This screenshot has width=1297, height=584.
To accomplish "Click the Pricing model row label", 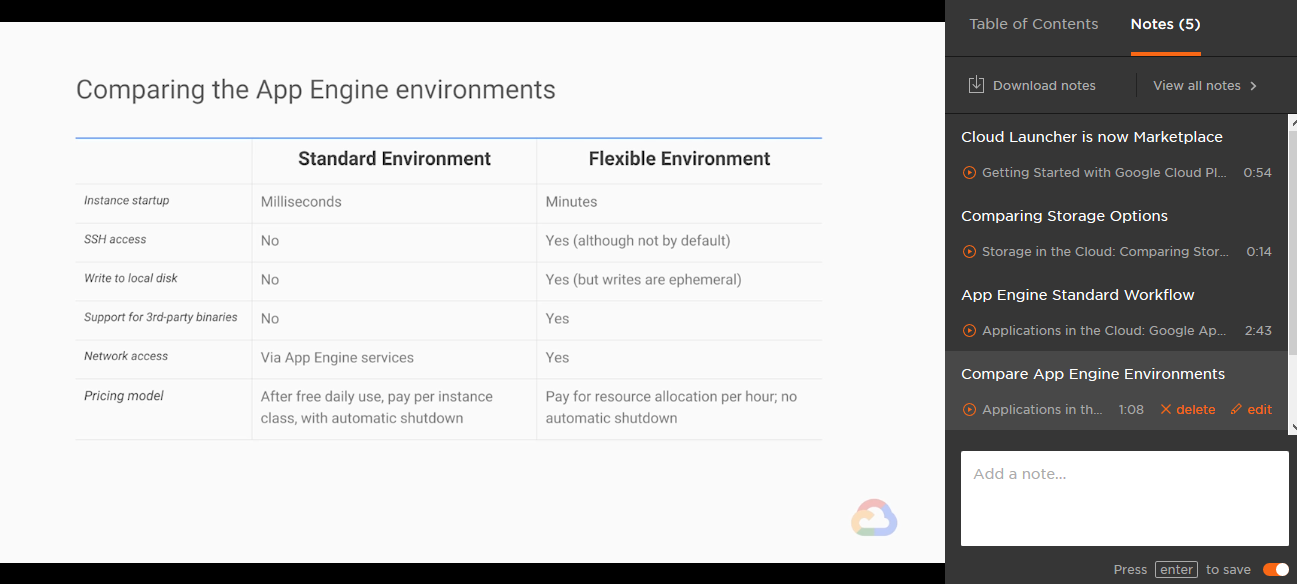I will tap(124, 396).
